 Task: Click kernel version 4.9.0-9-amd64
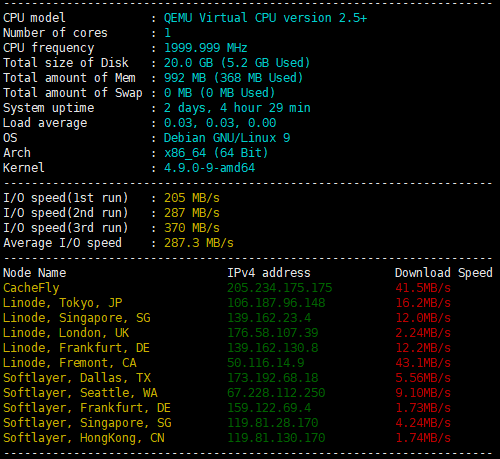click(x=209, y=168)
